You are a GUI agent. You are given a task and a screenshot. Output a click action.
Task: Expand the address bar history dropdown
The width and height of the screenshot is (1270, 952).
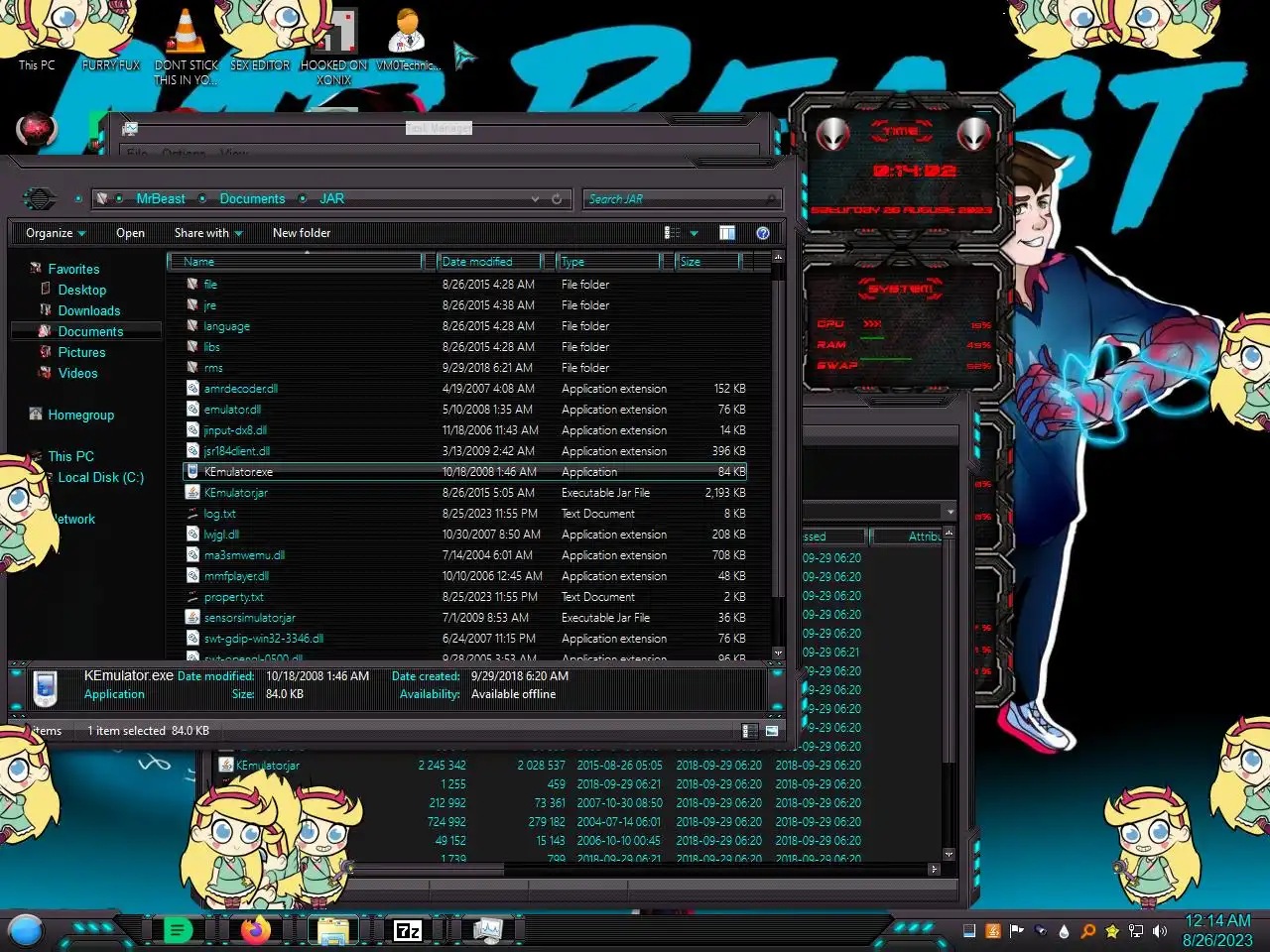pyautogui.click(x=536, y=199)
